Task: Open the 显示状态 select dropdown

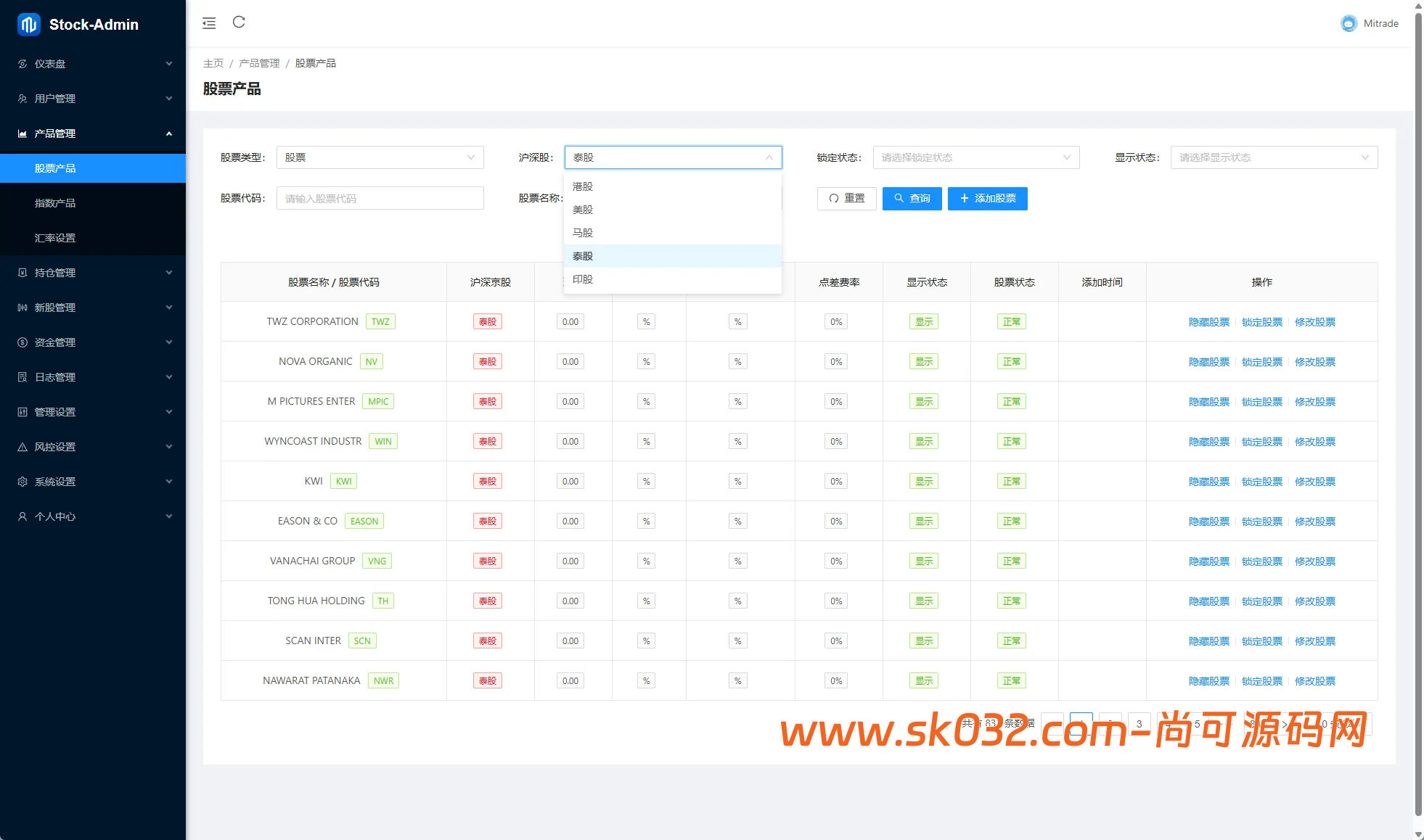Action: [1273, 157]
